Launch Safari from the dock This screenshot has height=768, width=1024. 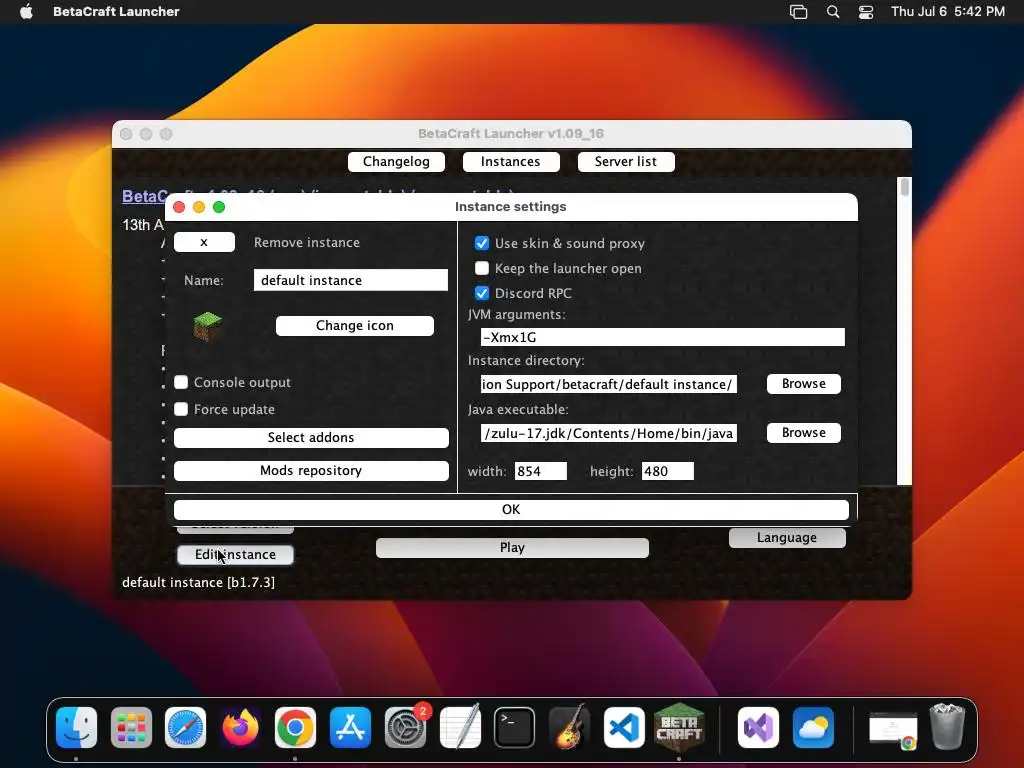(x=185, y=727)
